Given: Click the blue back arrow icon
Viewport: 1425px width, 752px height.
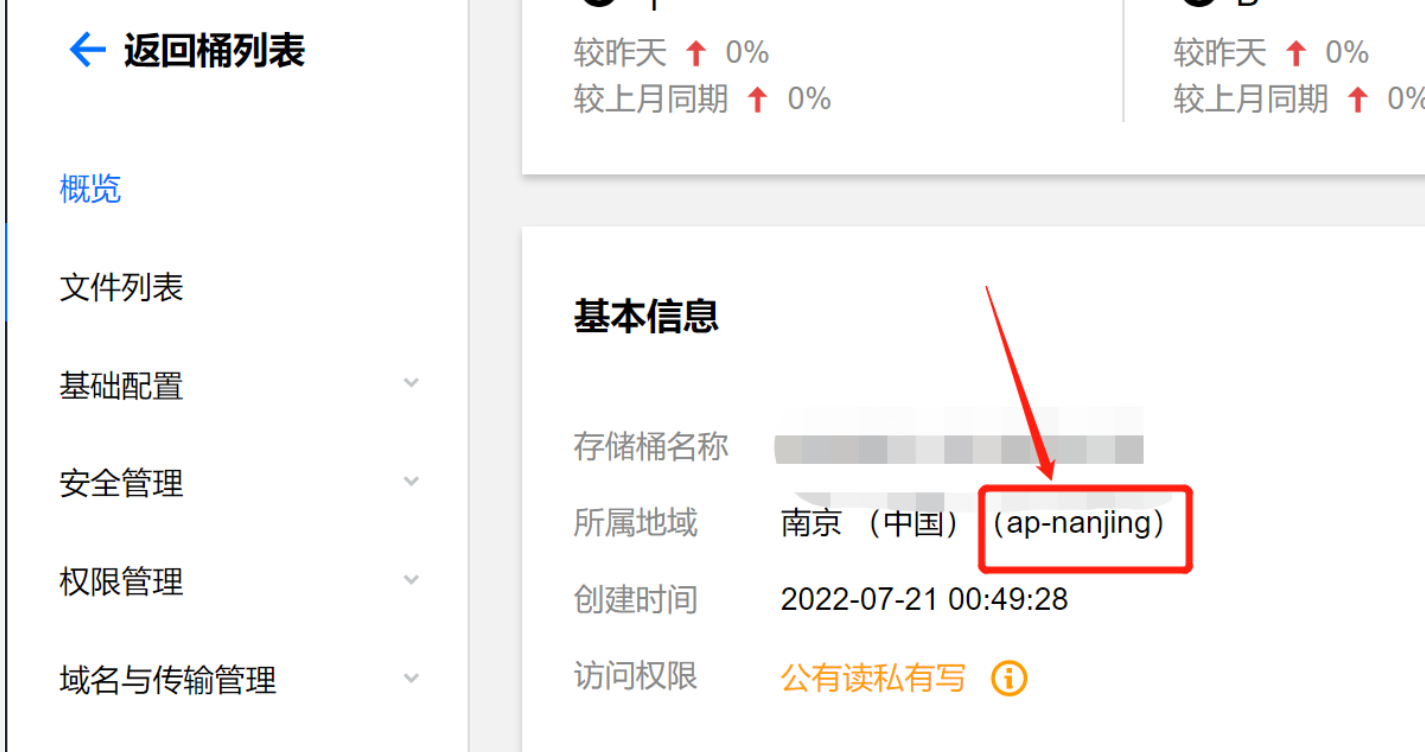Looking at the screenshot, I should point(87,49).
